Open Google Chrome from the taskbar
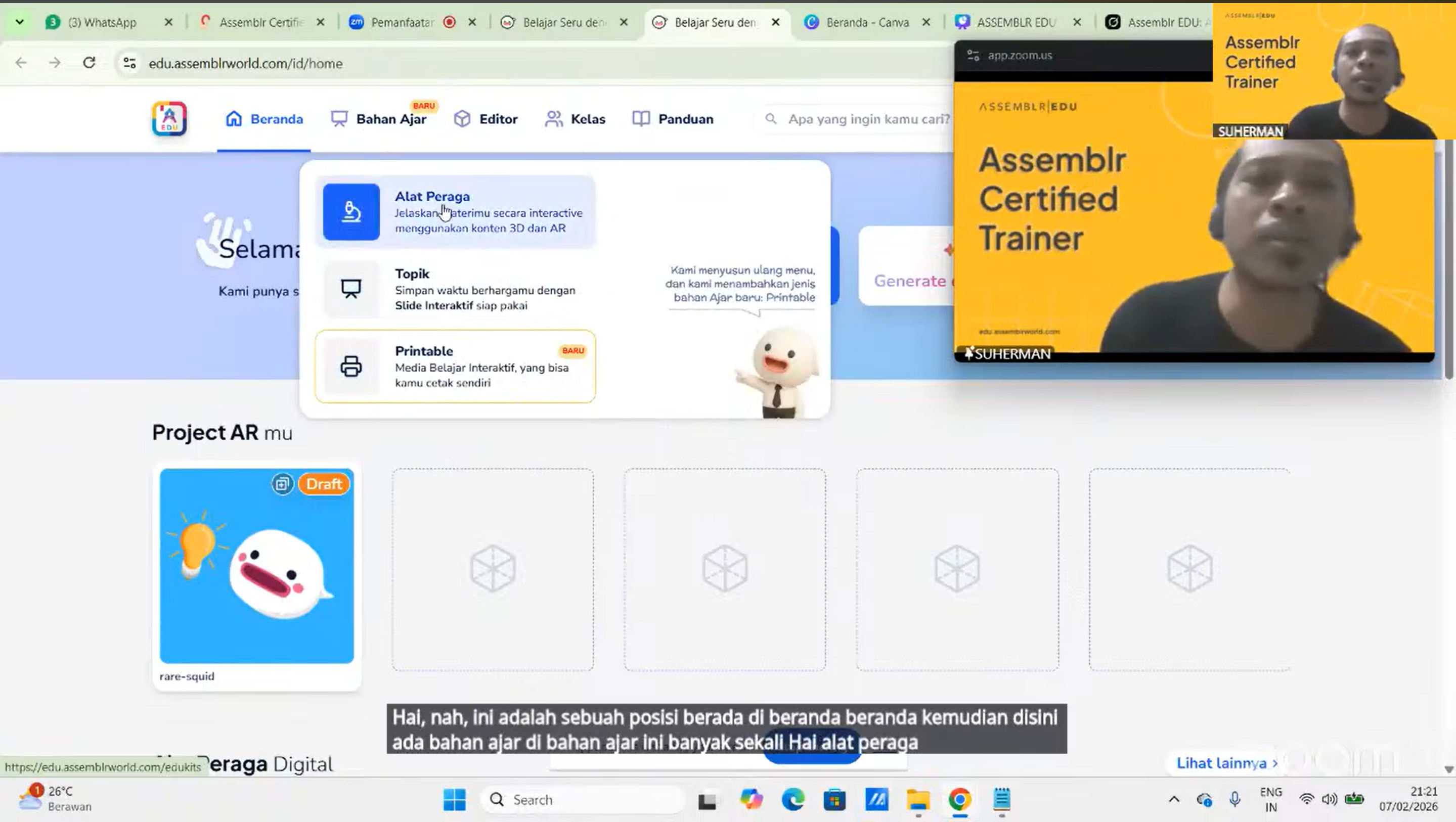Screen dimensions: 1456x822 click(x=959, y=799)
